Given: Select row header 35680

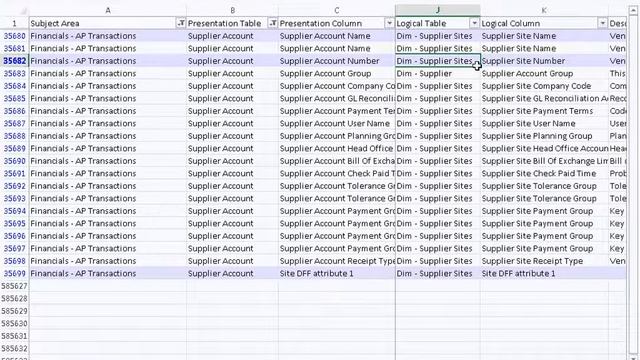Looking at the screenshot, I should point(15,36).
